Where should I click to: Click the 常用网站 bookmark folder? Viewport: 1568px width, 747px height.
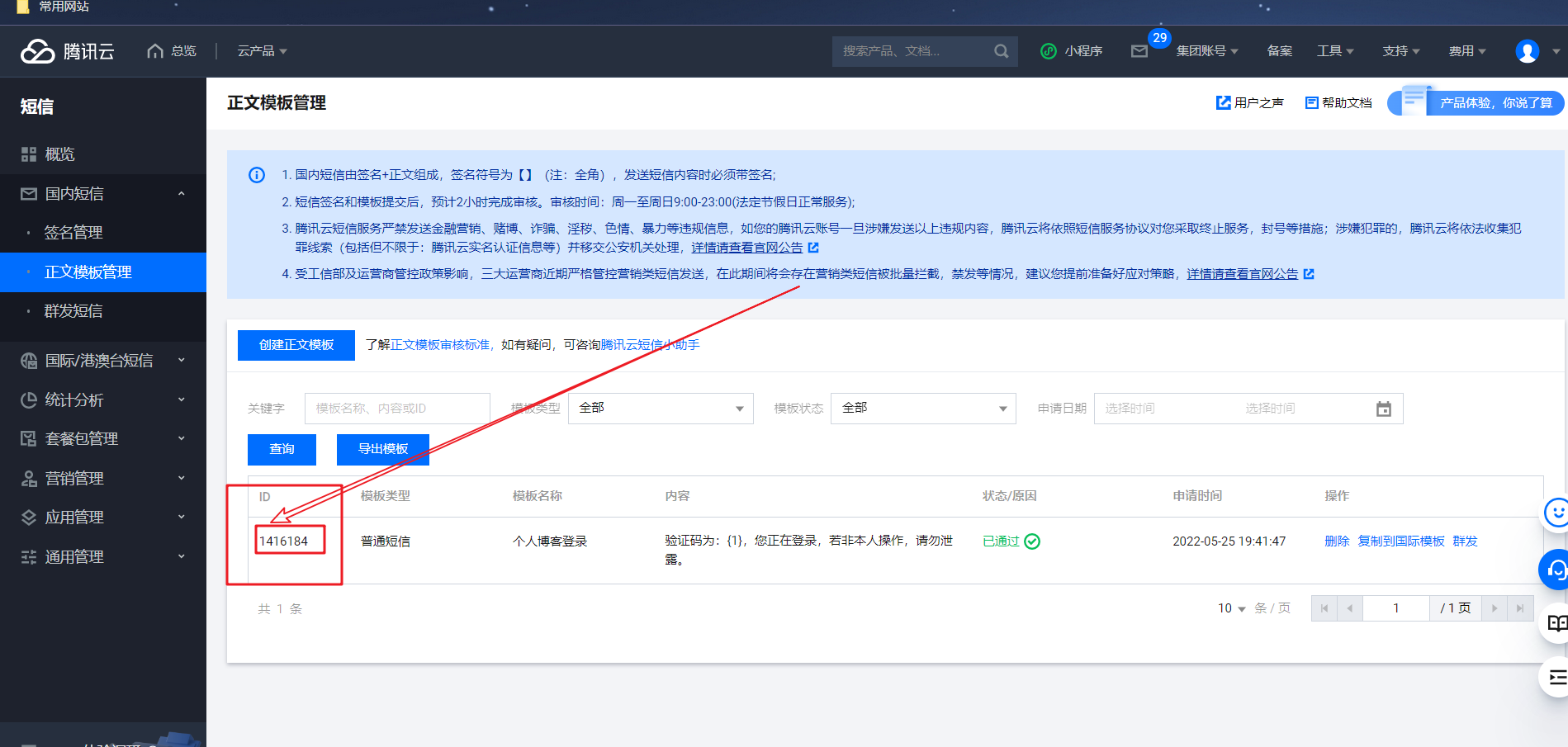point(54,7)
